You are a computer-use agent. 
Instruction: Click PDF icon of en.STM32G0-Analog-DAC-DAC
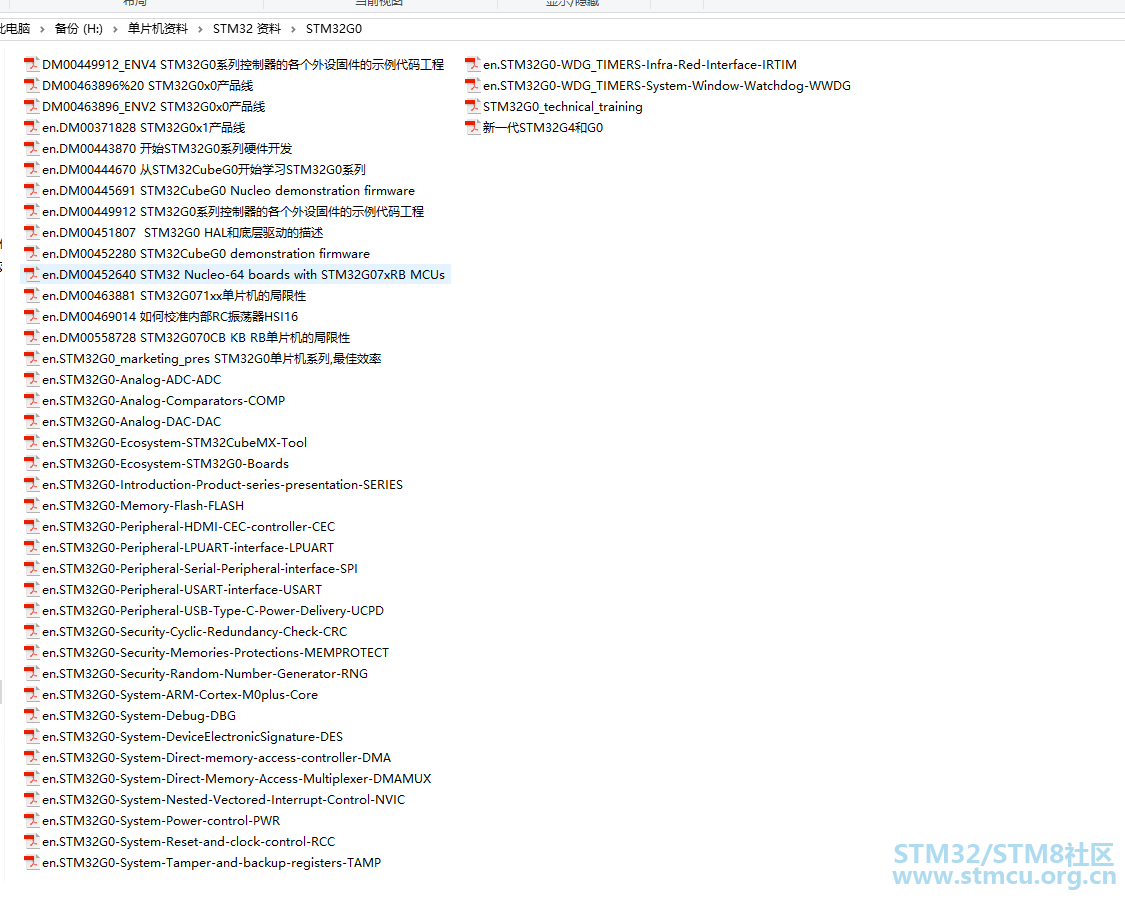click(x=31, y=421)
